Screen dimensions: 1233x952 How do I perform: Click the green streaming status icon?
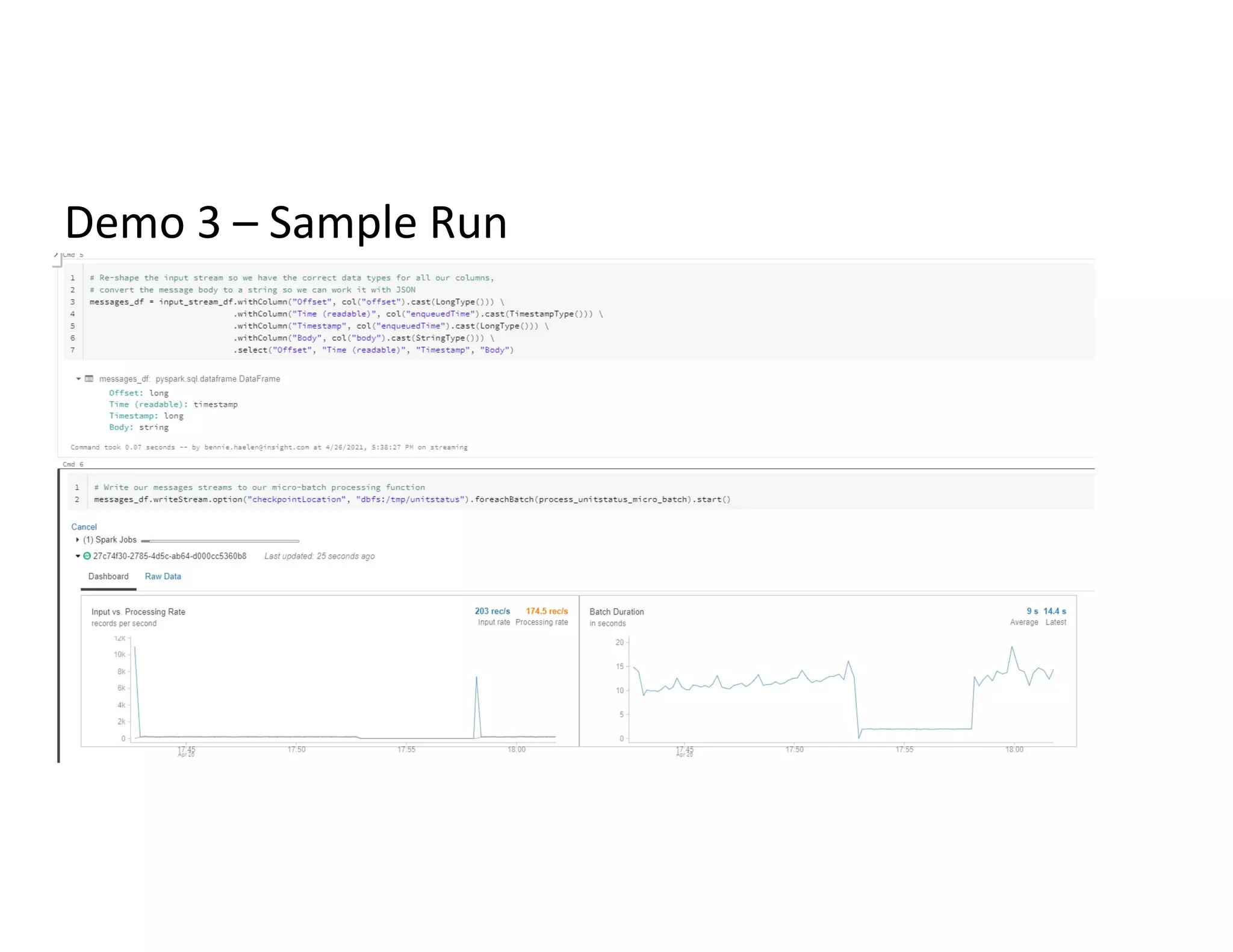[87, 556]
